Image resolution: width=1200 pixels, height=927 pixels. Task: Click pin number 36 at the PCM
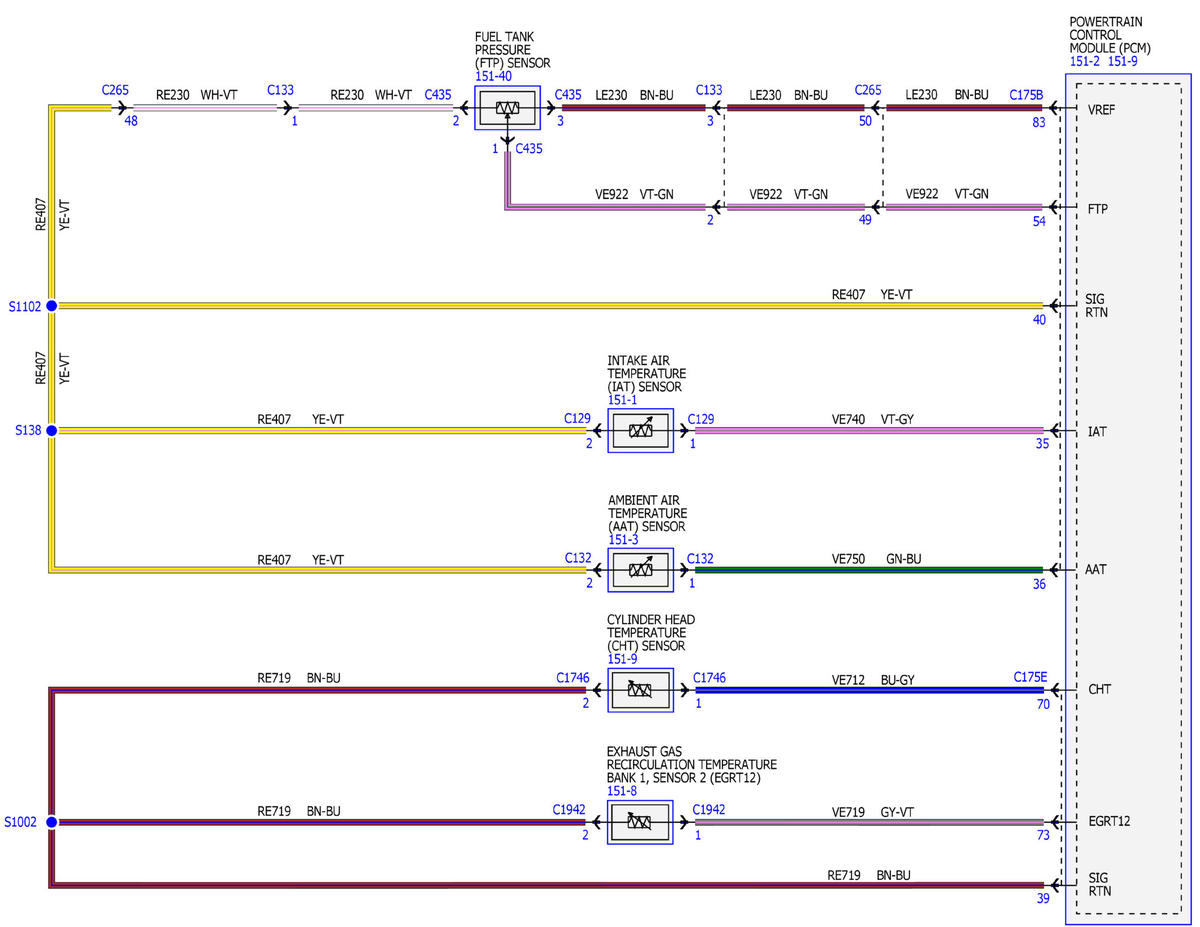pyautogui.click(x=1040, y=584)
